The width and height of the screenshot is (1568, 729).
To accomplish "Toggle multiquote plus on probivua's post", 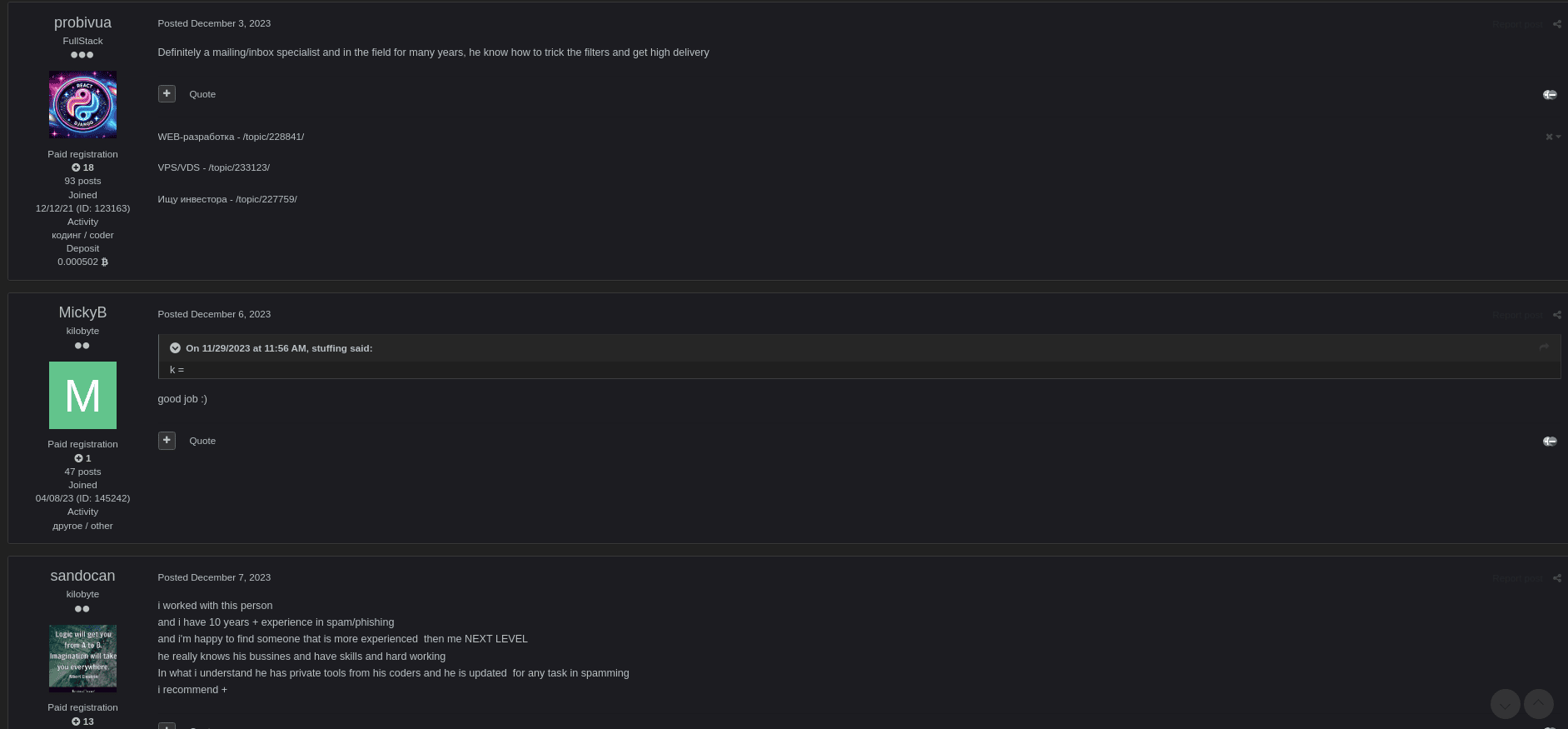I will (167, 93).
